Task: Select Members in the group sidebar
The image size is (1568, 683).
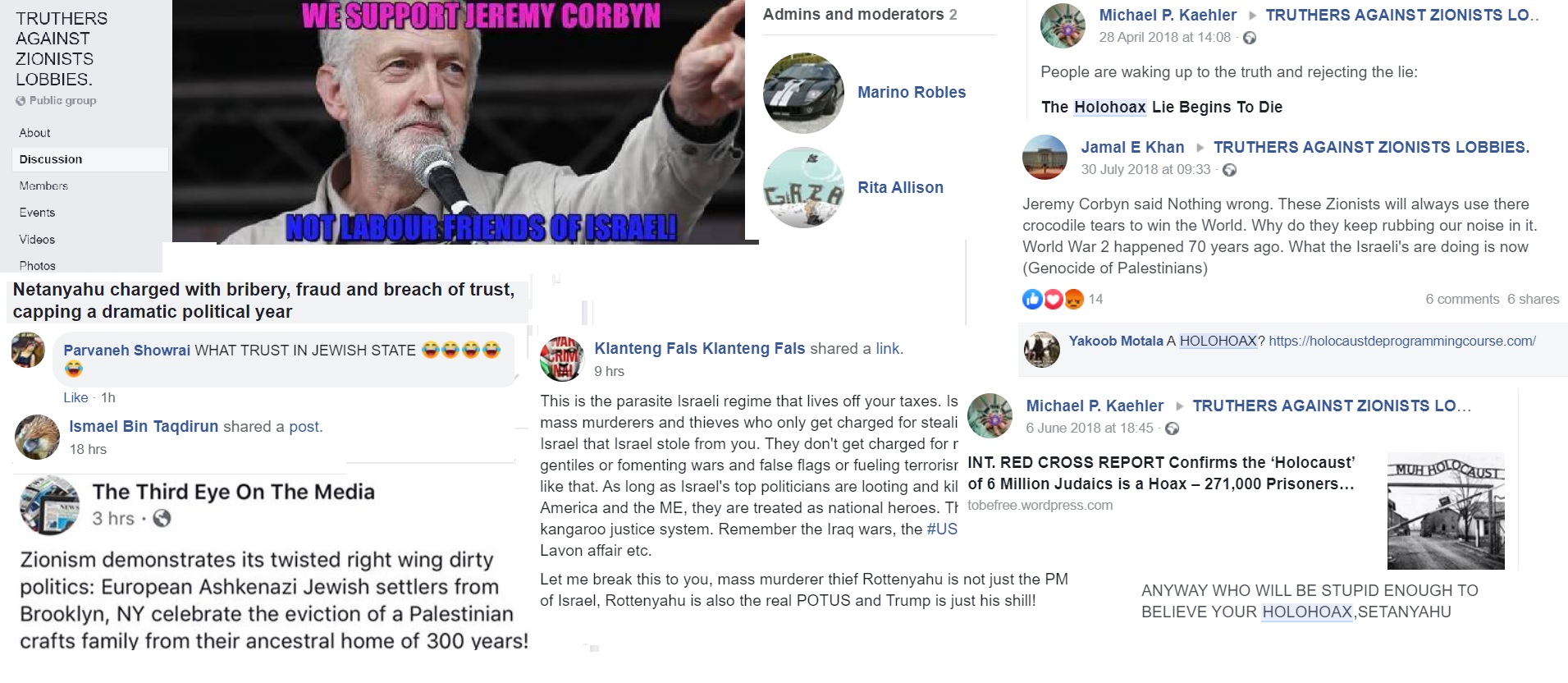Action: pos(43,186)
